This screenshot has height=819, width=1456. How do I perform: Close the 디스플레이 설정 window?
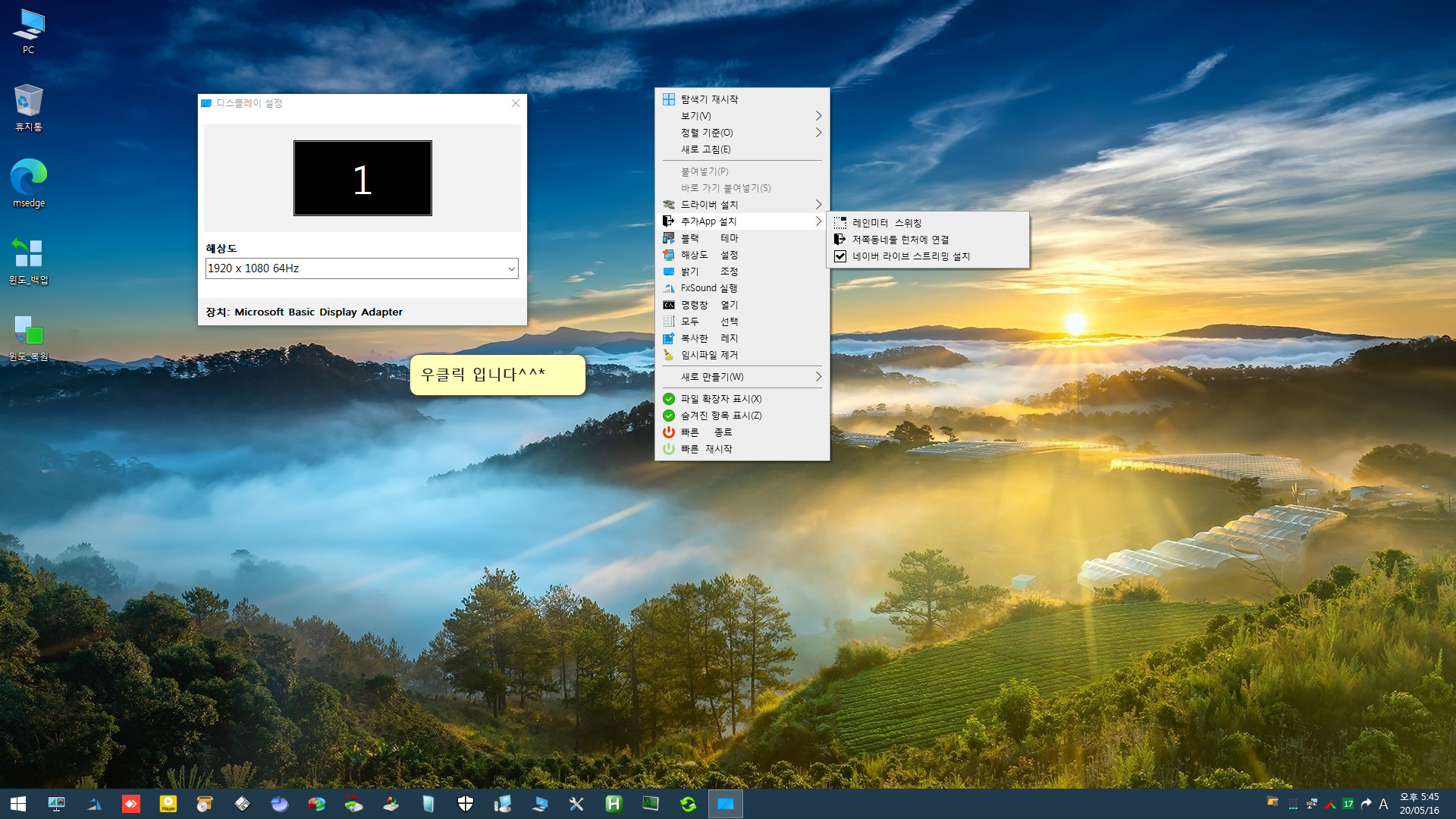point(516,103)
